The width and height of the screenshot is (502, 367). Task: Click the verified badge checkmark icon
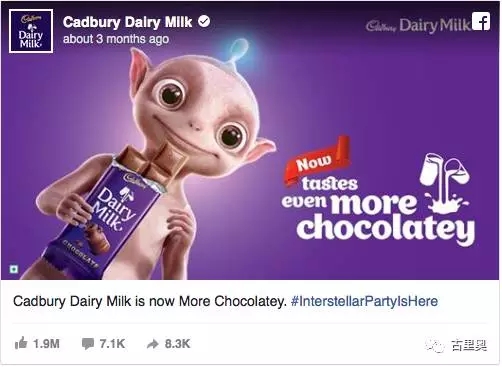(x=204, y=22)
